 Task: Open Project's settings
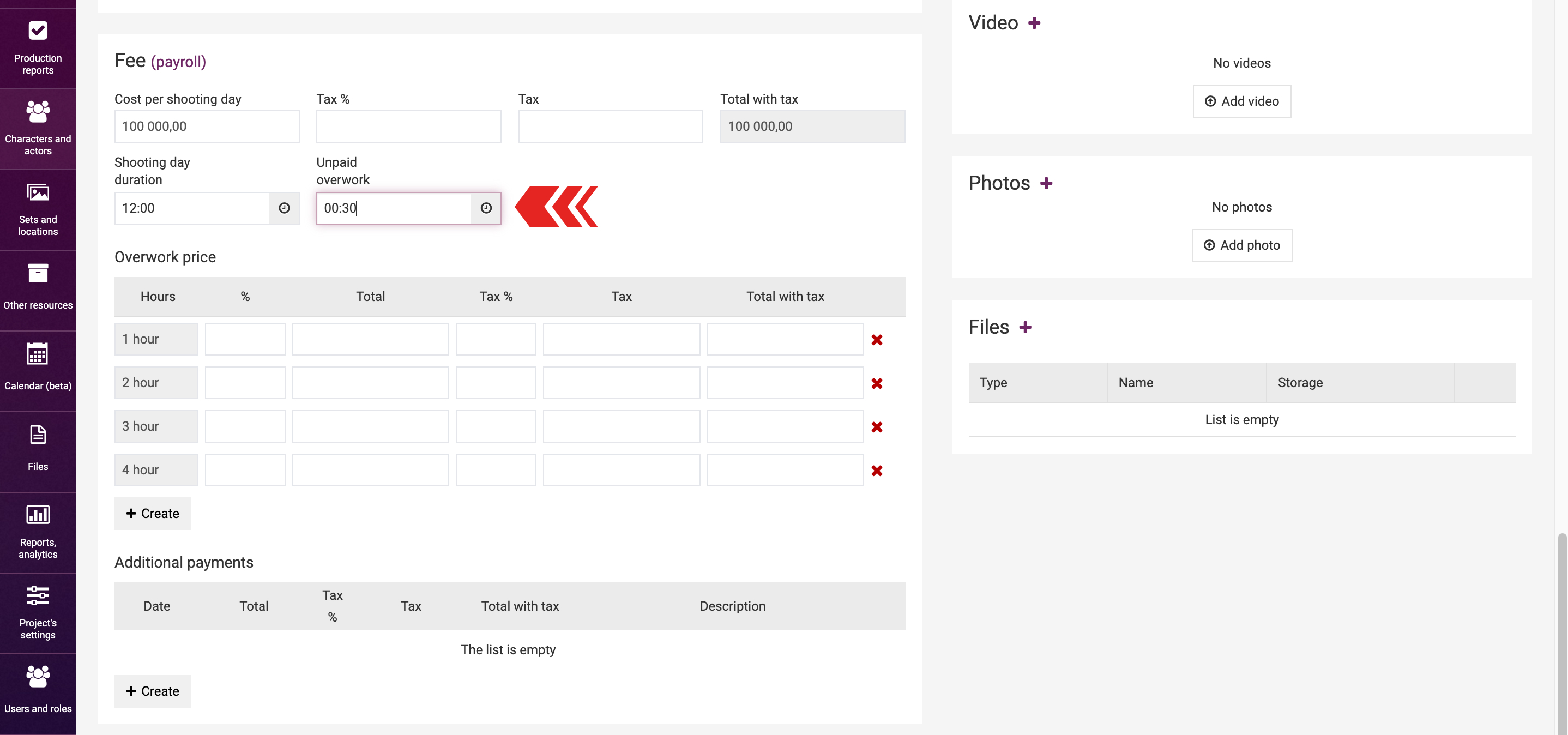pyautogui.click(x=38, y=613)
